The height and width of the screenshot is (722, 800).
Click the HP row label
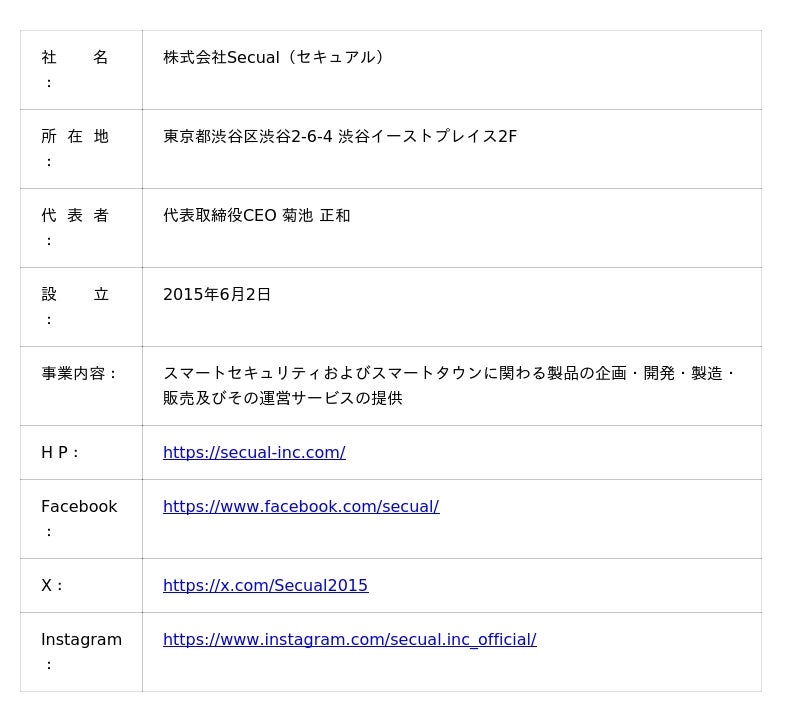pyautogui.click(x=59, y=453)
